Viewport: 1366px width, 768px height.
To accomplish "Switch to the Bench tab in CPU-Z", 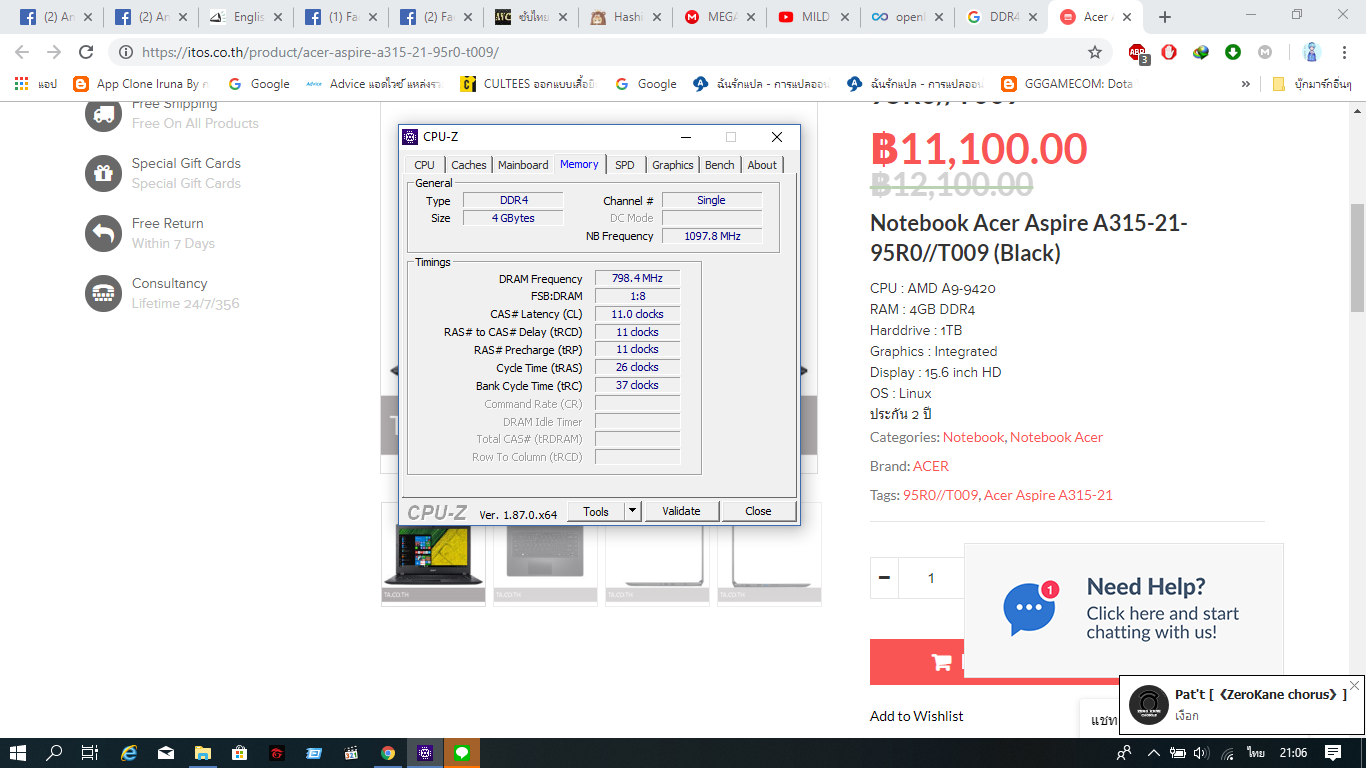I will coord(720,165).
